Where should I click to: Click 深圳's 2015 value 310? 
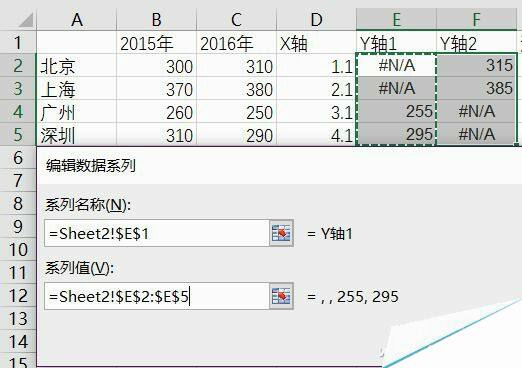pyautogui.click(x=157, y=134)
